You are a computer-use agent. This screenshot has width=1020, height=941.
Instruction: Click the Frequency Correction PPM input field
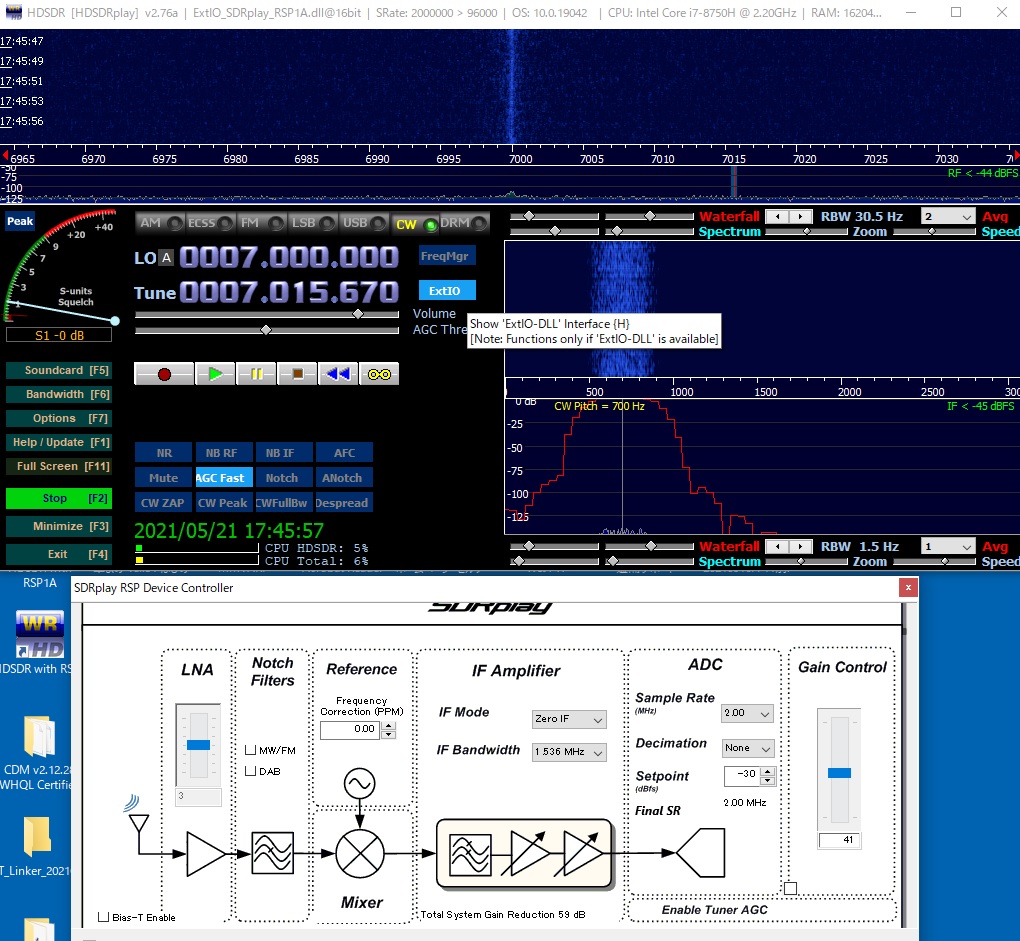pyautogui.click(x=351, y=730)
